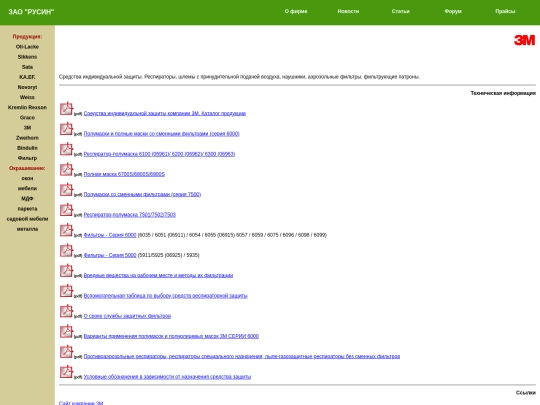The image size is (540, 405).
Task: Open the О фирме header link
Action: coord(296,11)
